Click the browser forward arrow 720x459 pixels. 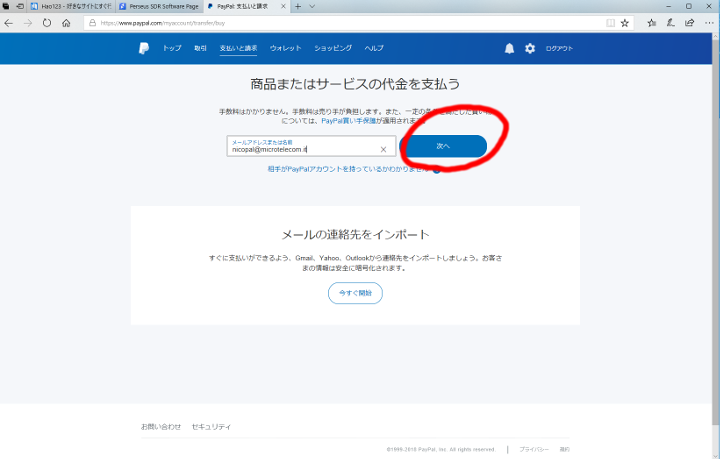click(x=28, y=23)
